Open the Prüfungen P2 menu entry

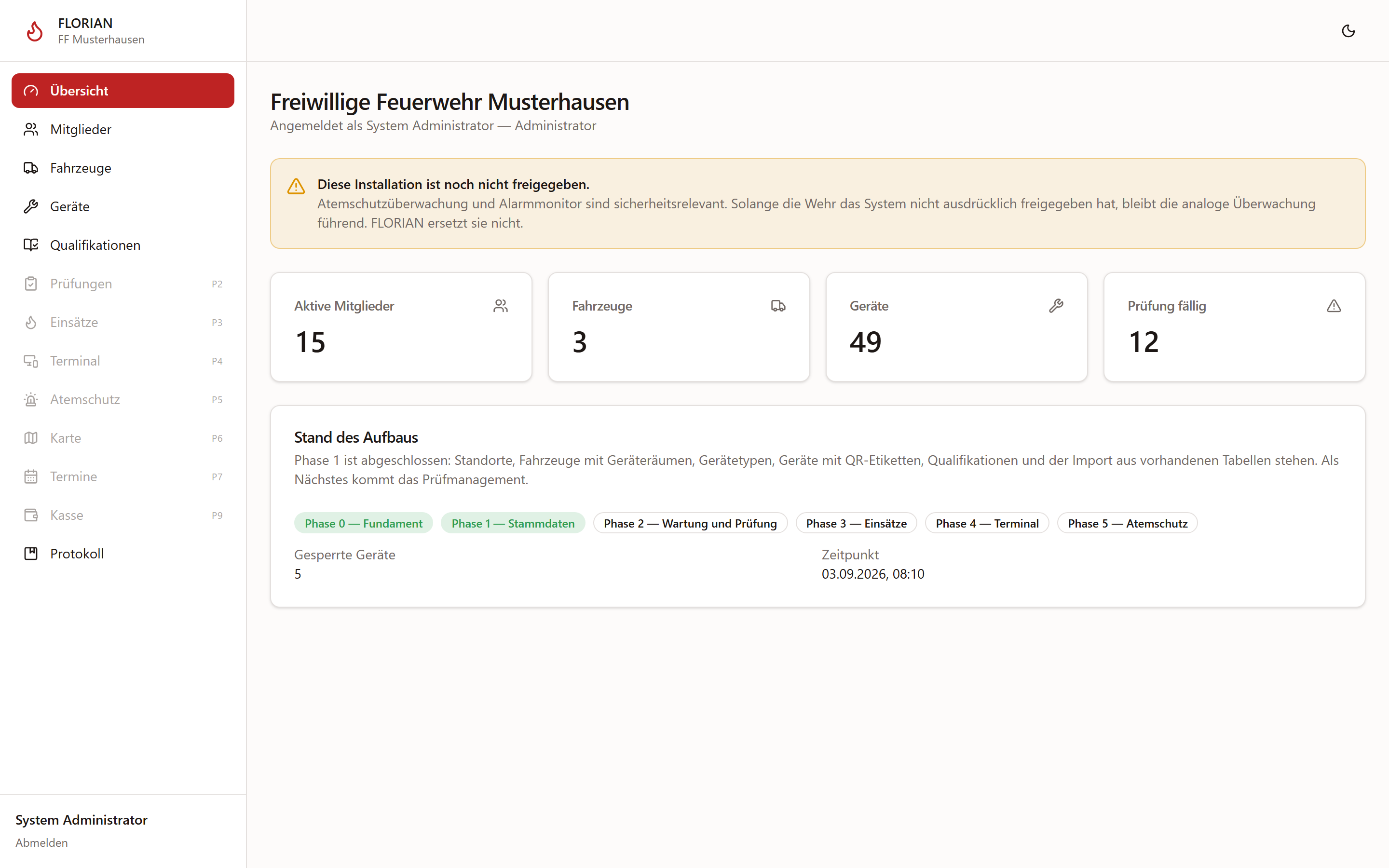point(123,284)
